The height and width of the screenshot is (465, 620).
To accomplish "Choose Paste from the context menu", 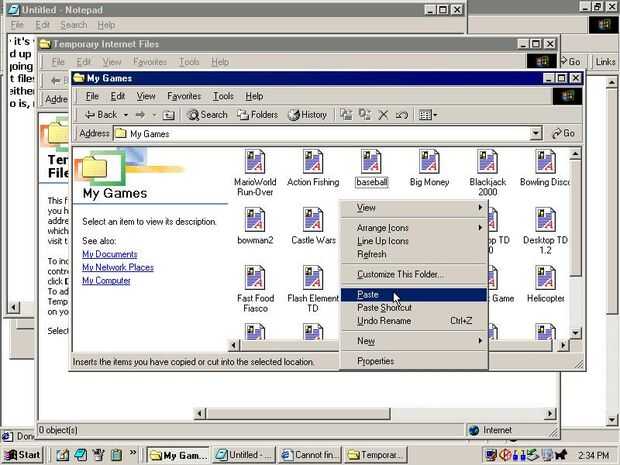I will [x=414, y=295].
